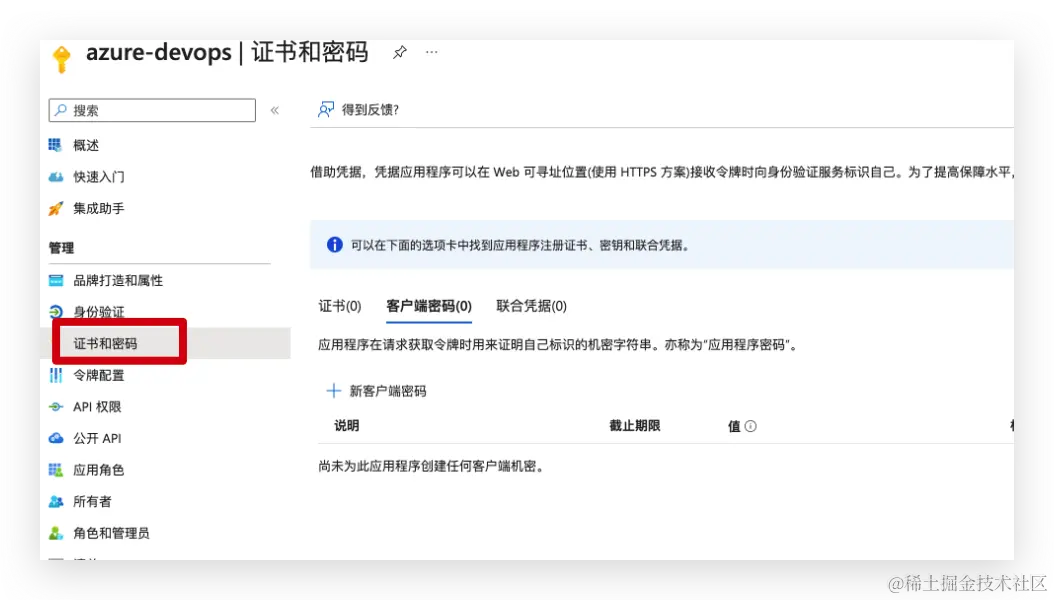
Task: Click the blue info icon in banner
Action: tap(334, 245)
